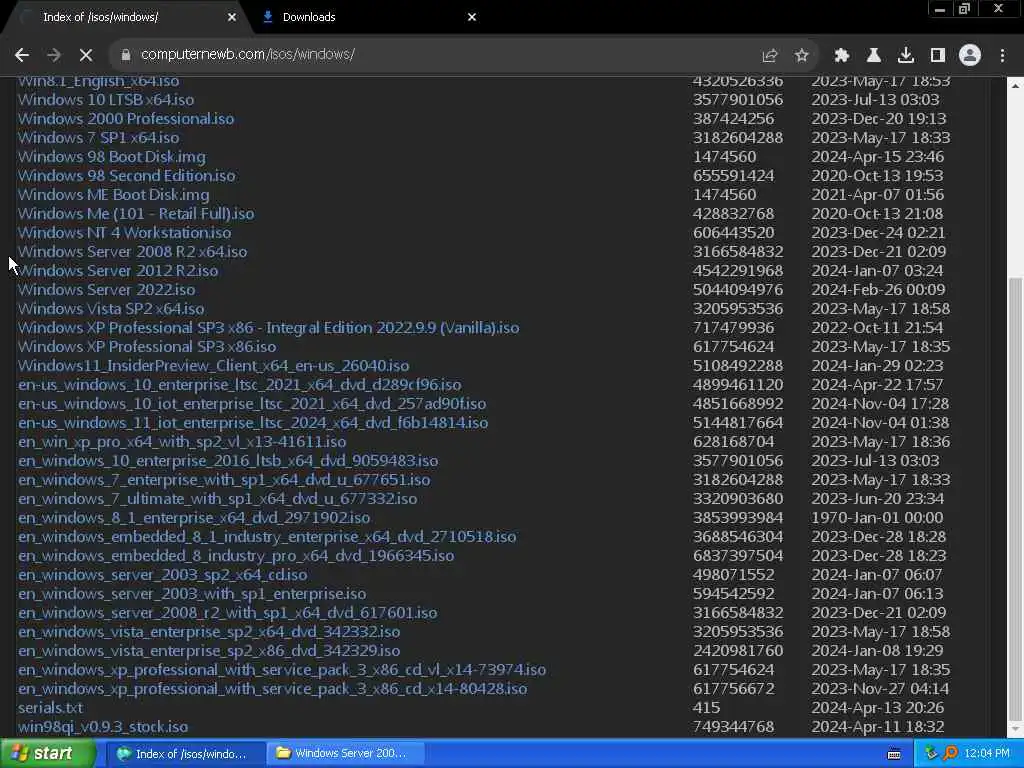
Task: Open Chrome three-dot menu
Action: click(x=1002, y=56)
